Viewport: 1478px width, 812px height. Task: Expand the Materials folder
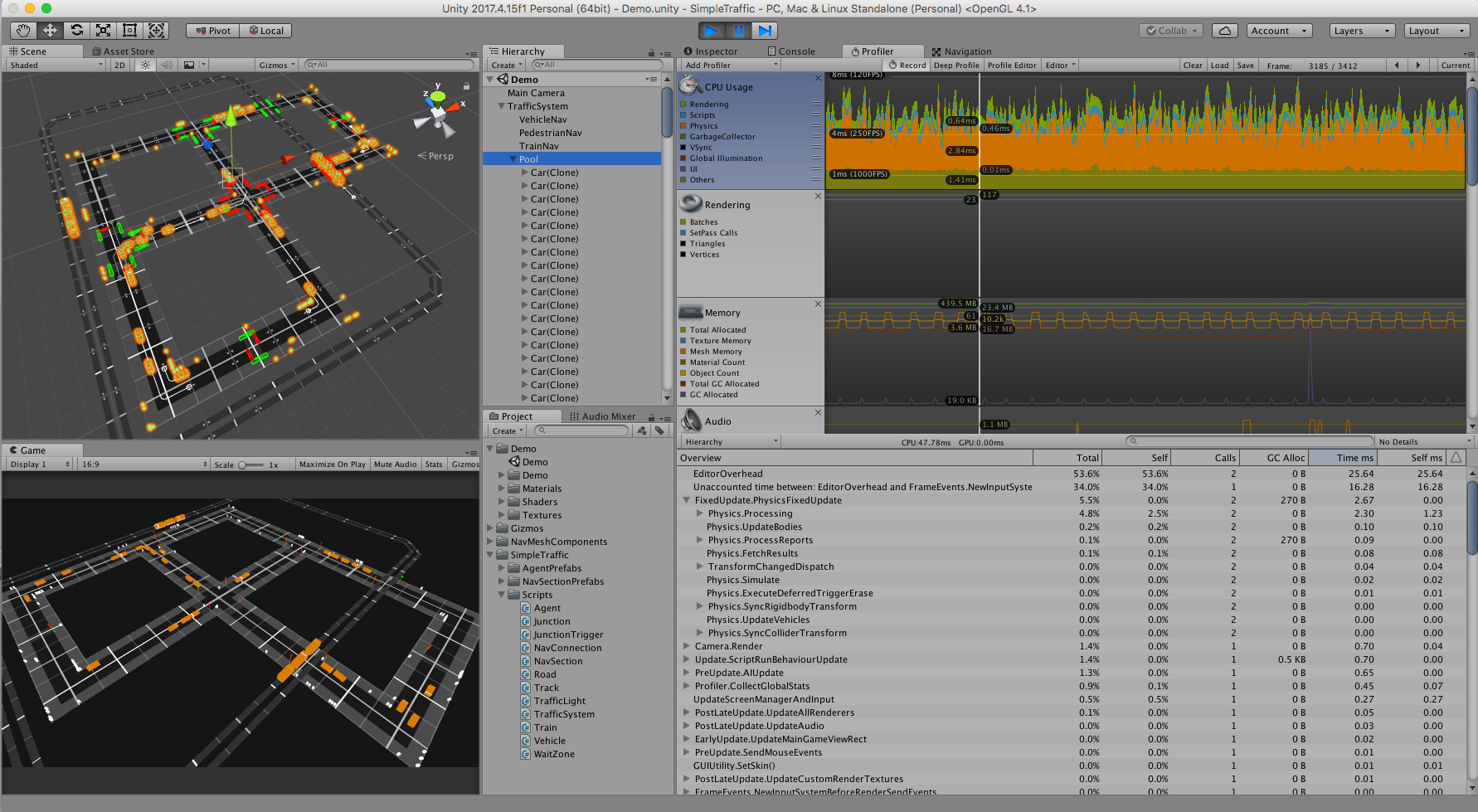pyautogui.click(x=501, y=489)
